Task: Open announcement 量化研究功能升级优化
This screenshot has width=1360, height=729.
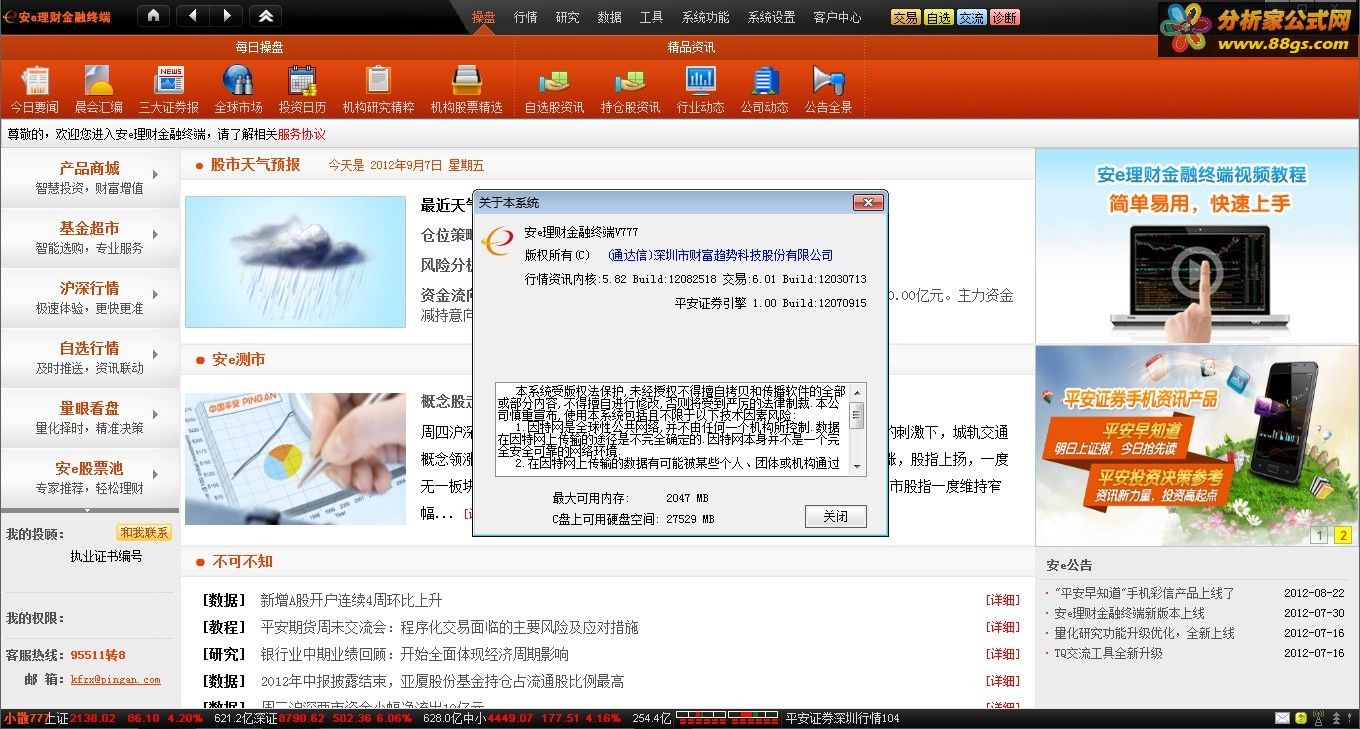Action: (x=1145, y=633)
